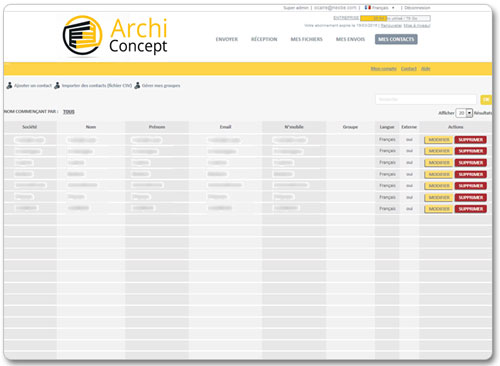The image size is (500, 366).
Task: Click Importer des contacts (fichier CSV)
Action: pyautogui.click(x=97, y=86)
